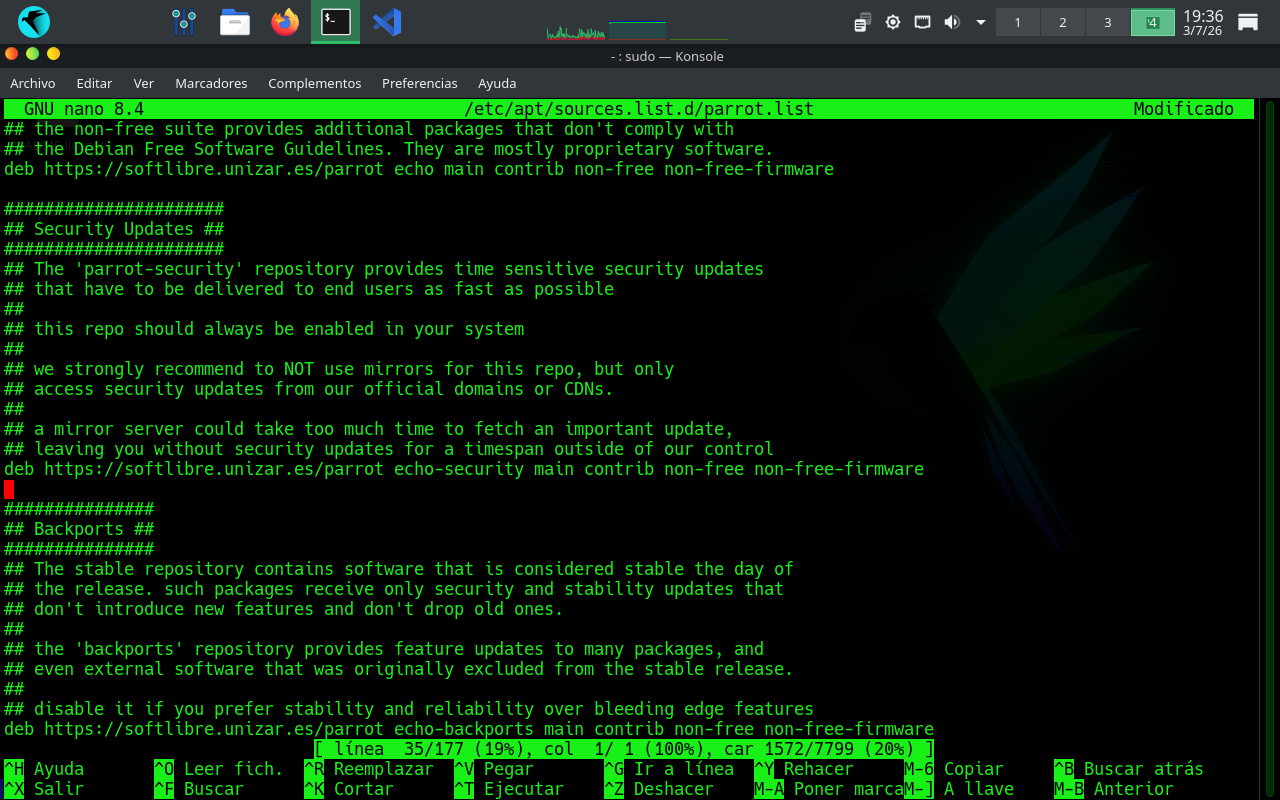Image resolution: width=1280 pixels, height=800 pixels.
Task: Click '^X Salir' shortcut in nano footer
Action: point(44,789)
